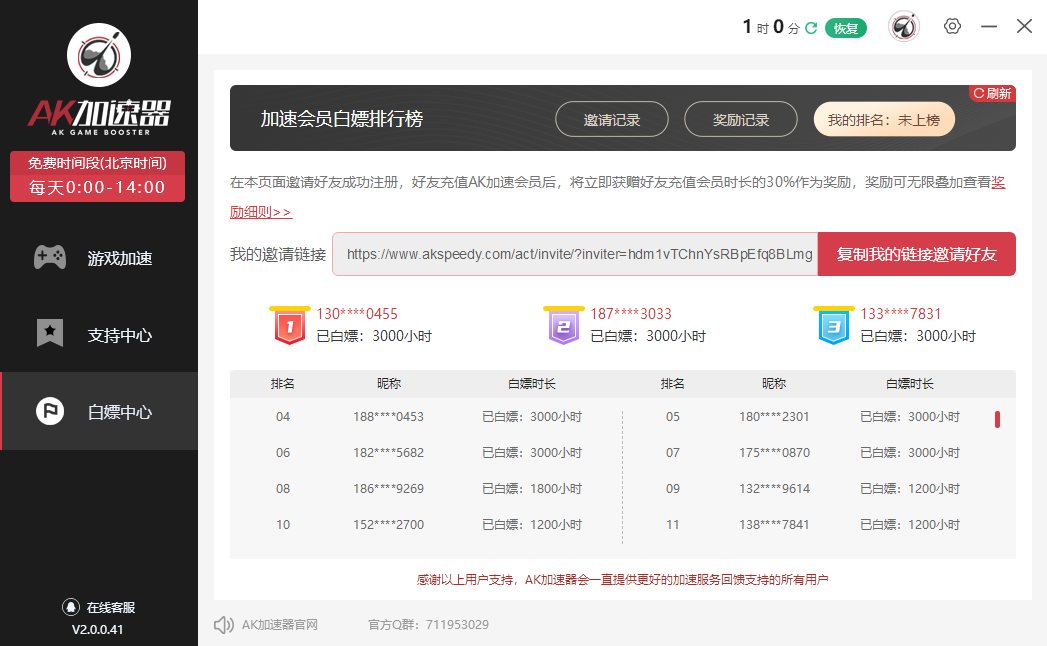Open 在线客服 online support icon
This screenshot has height=646, width=1047.
(x=71, y=607)
